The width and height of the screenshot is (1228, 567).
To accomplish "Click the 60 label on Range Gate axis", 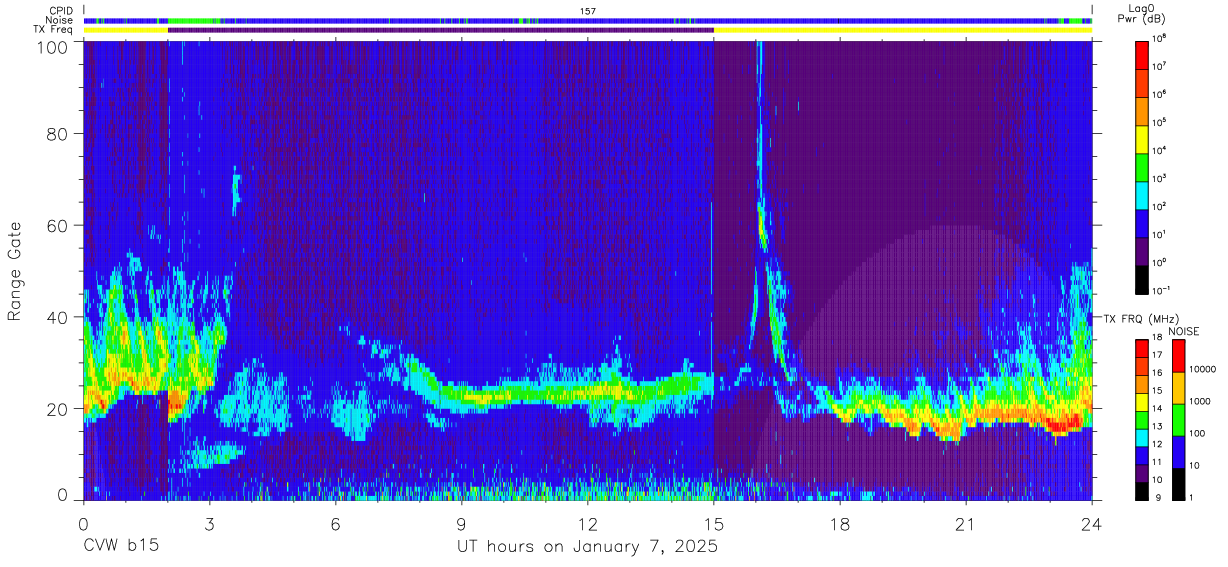I will pos(59,226).
